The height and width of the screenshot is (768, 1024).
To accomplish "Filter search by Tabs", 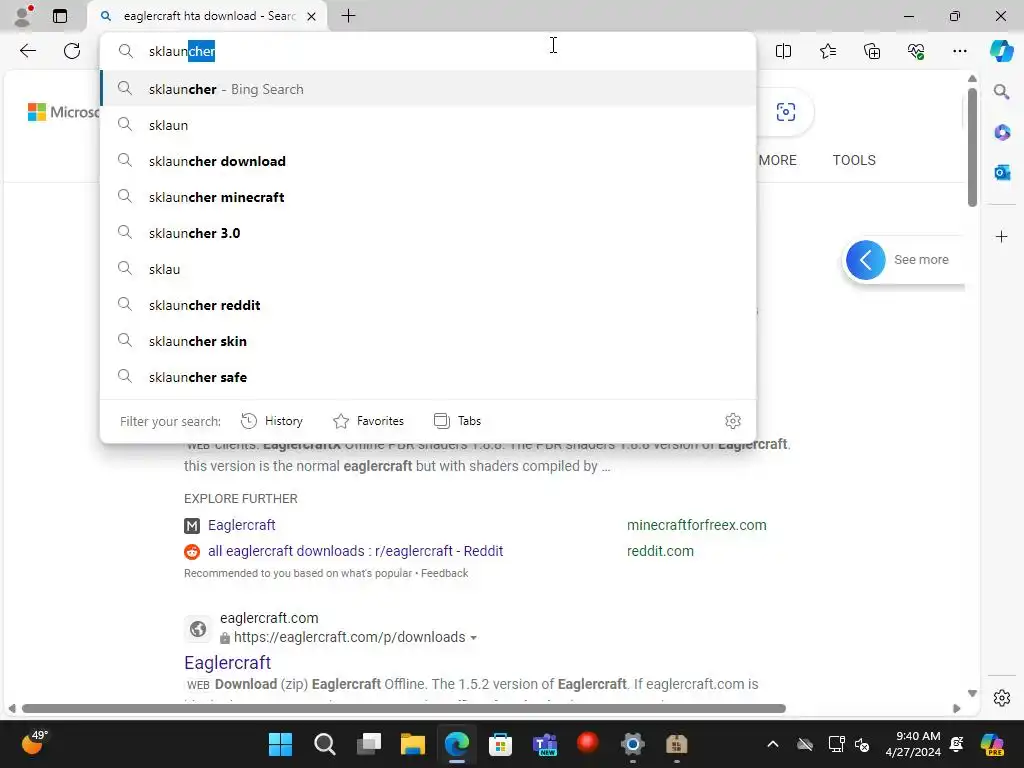I will pos(457,421).
